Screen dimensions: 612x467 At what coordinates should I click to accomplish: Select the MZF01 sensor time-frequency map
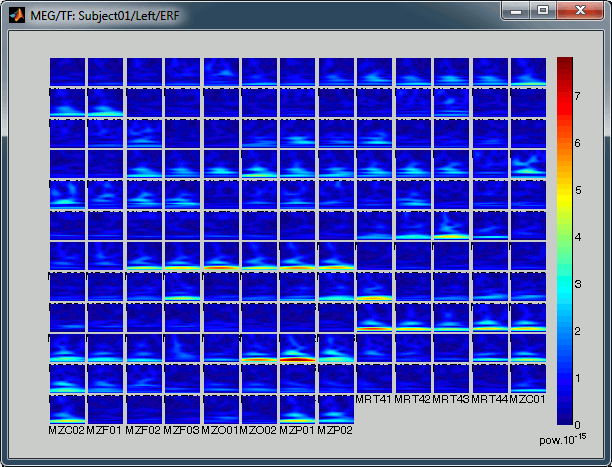tap(105, 408)
